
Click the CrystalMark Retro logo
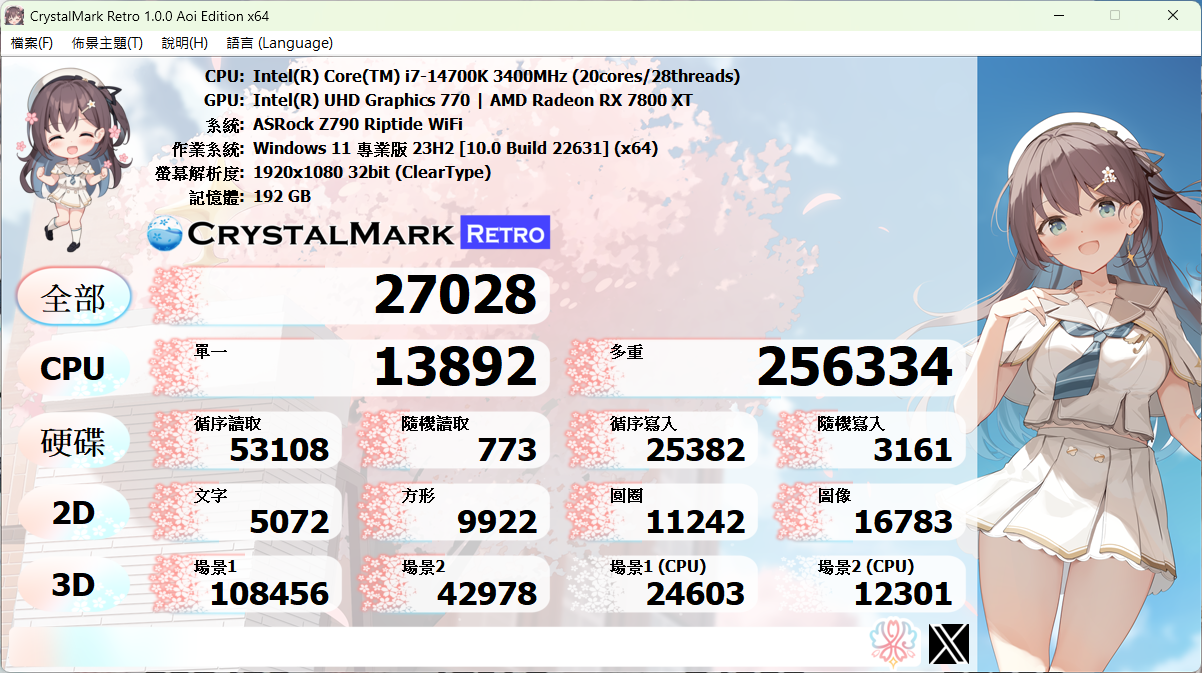[348, 234]
